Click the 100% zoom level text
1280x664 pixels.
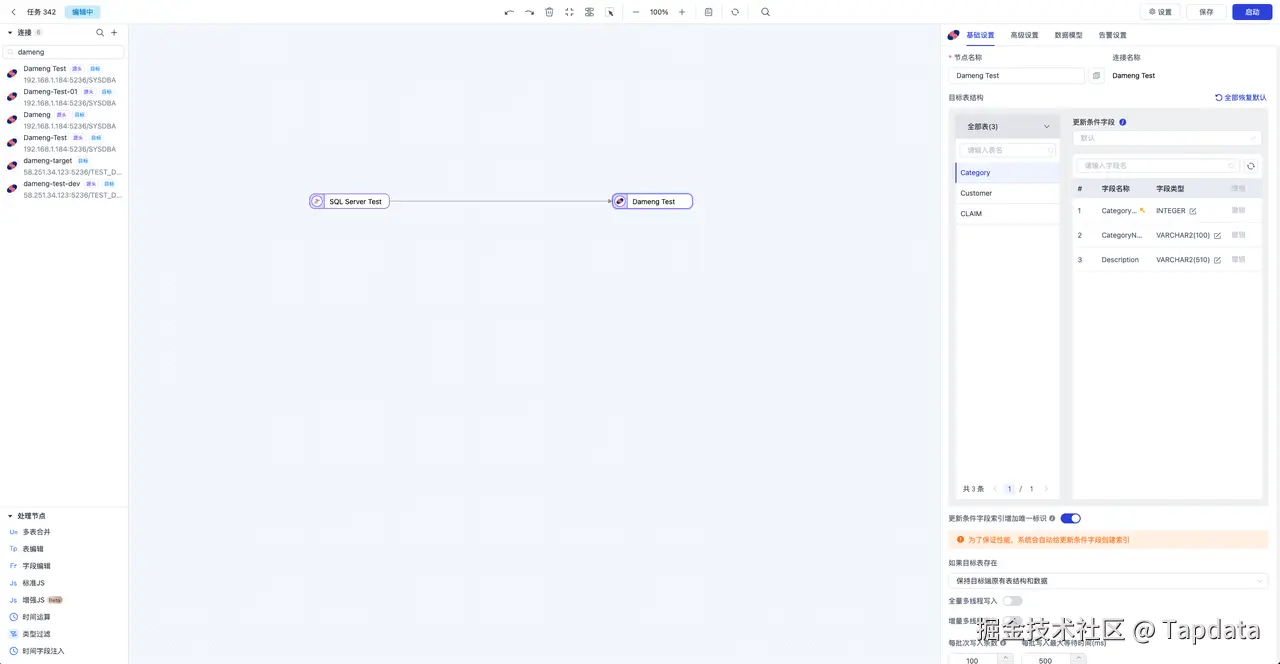pos(659,12)
